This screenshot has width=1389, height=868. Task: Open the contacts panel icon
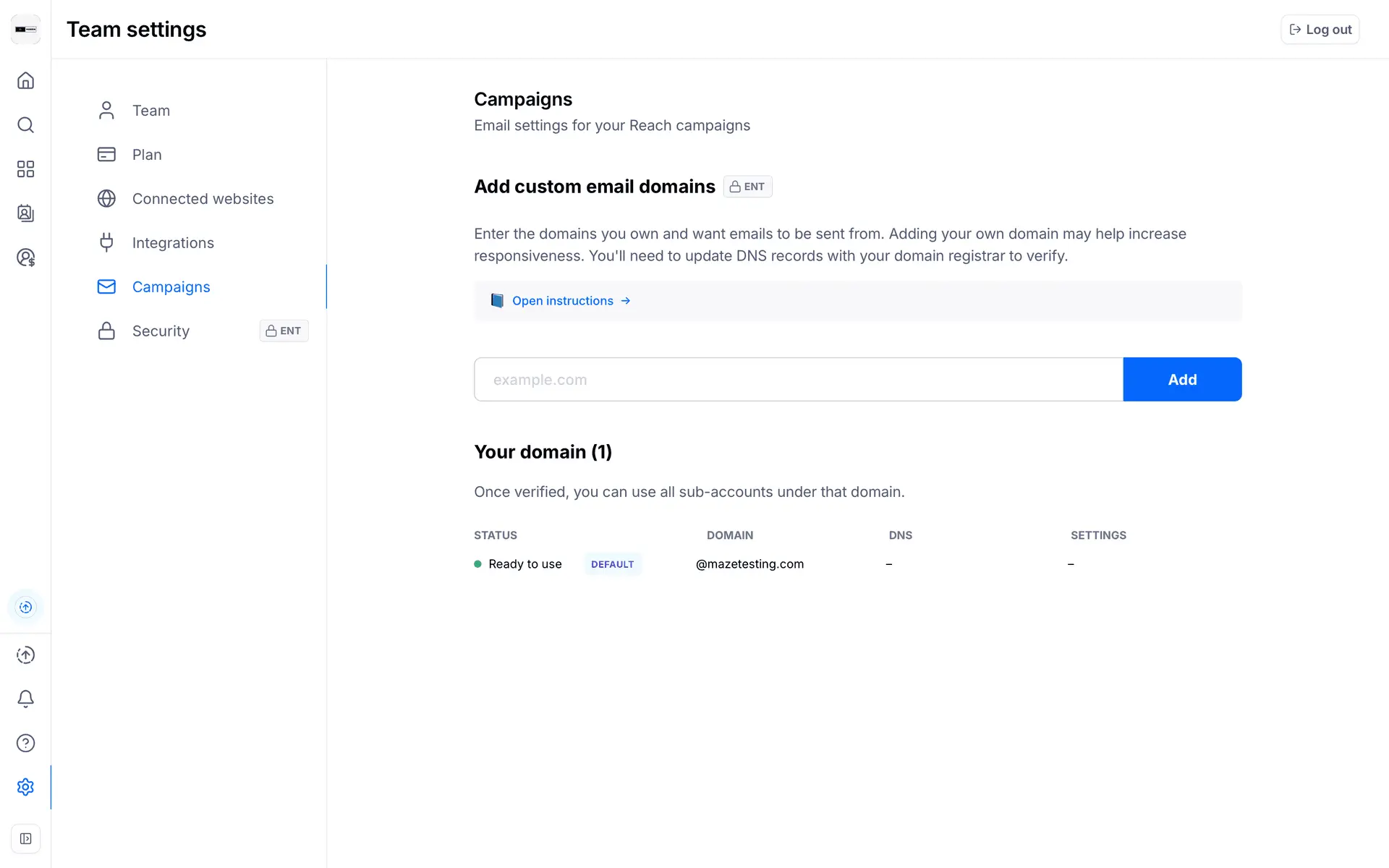25,213
